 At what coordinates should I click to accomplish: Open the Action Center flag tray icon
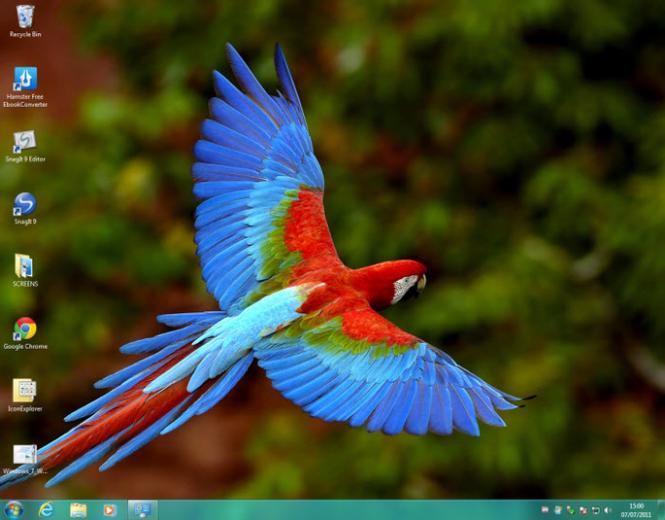(x=545, y=509)
